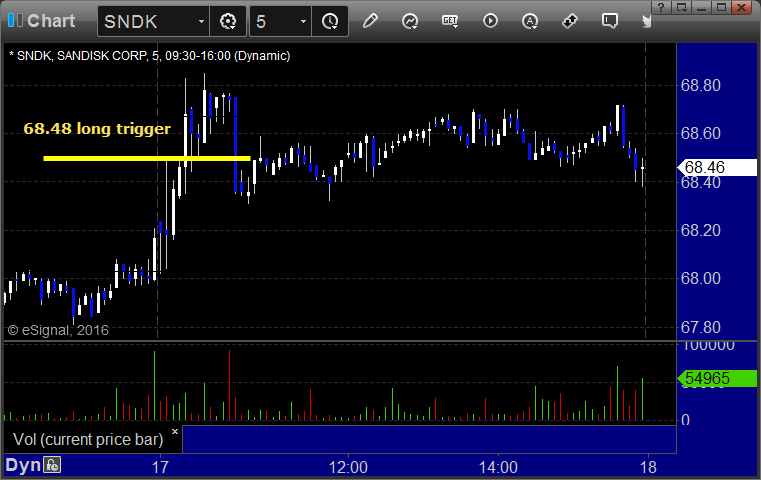The image size is (761, 480).
Task: Toggle the Dyn lock icon
Action: tap(52, 465)
